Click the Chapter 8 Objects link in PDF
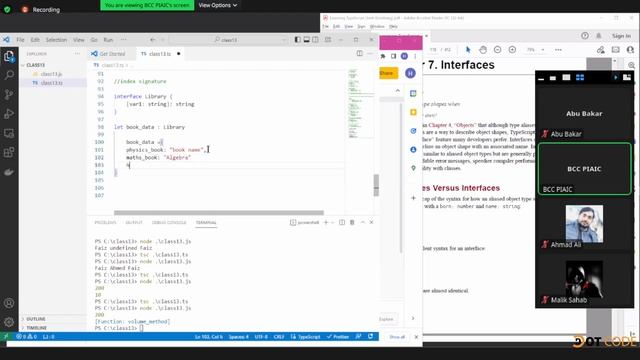Image resolution: width=640 pixels, height=360 pixels. (x=452, y=125)
